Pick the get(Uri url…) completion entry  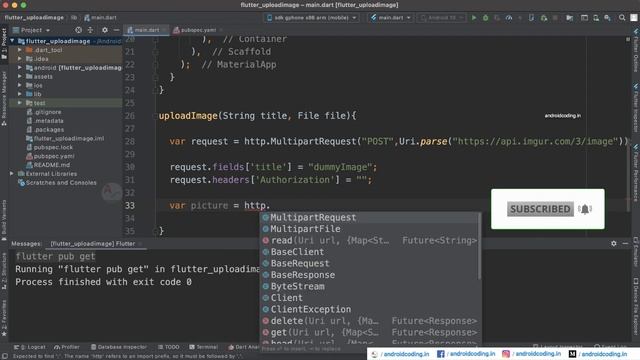pos(369,332)
